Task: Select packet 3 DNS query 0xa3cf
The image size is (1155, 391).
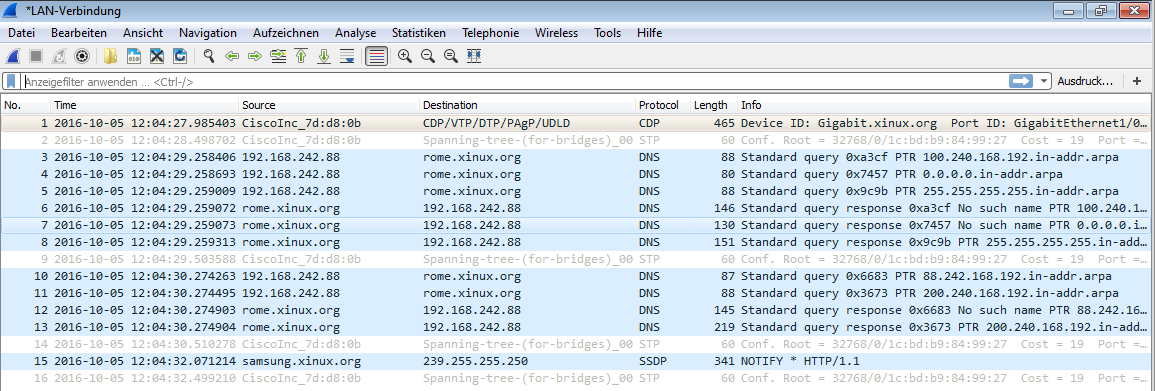Action: (x=575, y=157)
